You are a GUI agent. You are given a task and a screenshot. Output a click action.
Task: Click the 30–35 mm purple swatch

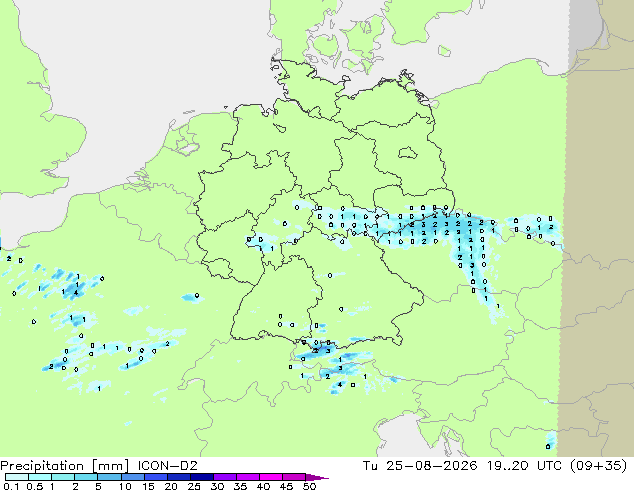pos(224,477)
